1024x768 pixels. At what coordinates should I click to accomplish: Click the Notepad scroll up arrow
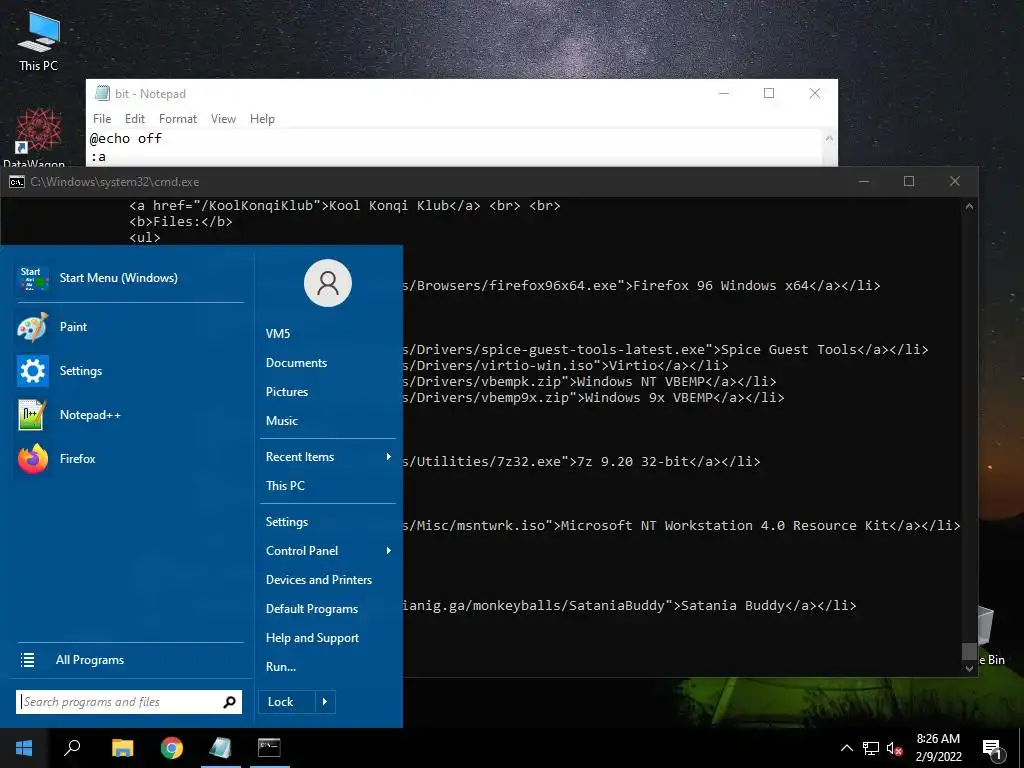(829, 138)
